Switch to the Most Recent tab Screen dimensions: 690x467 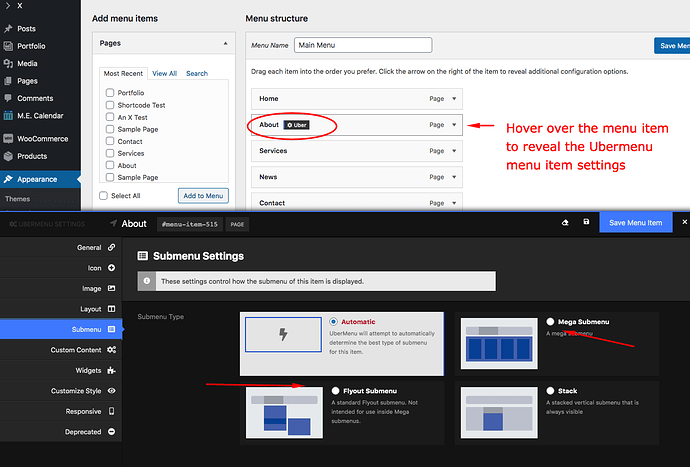pos(123,74)
